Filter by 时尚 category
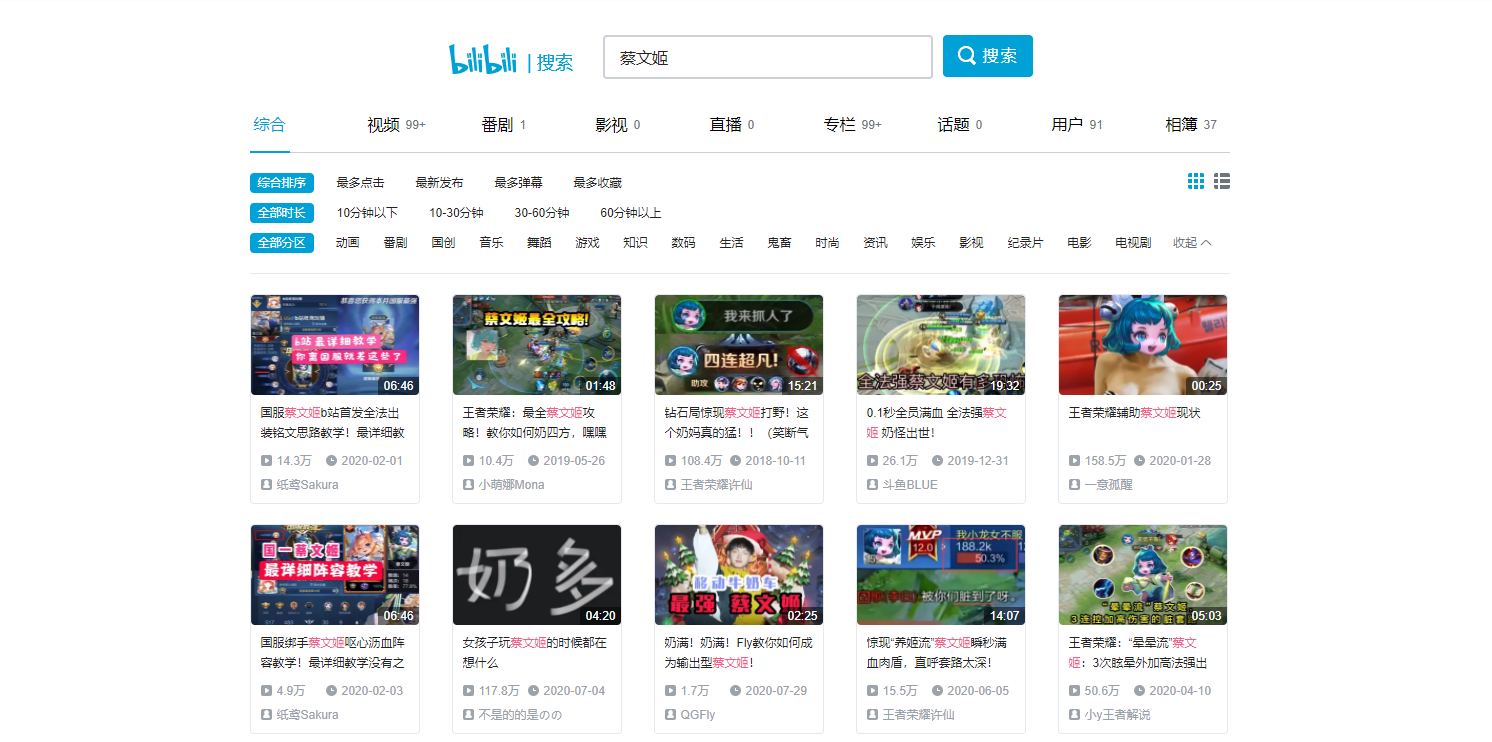The height and width of the screenshot is (742, 1492). point(827,243)
